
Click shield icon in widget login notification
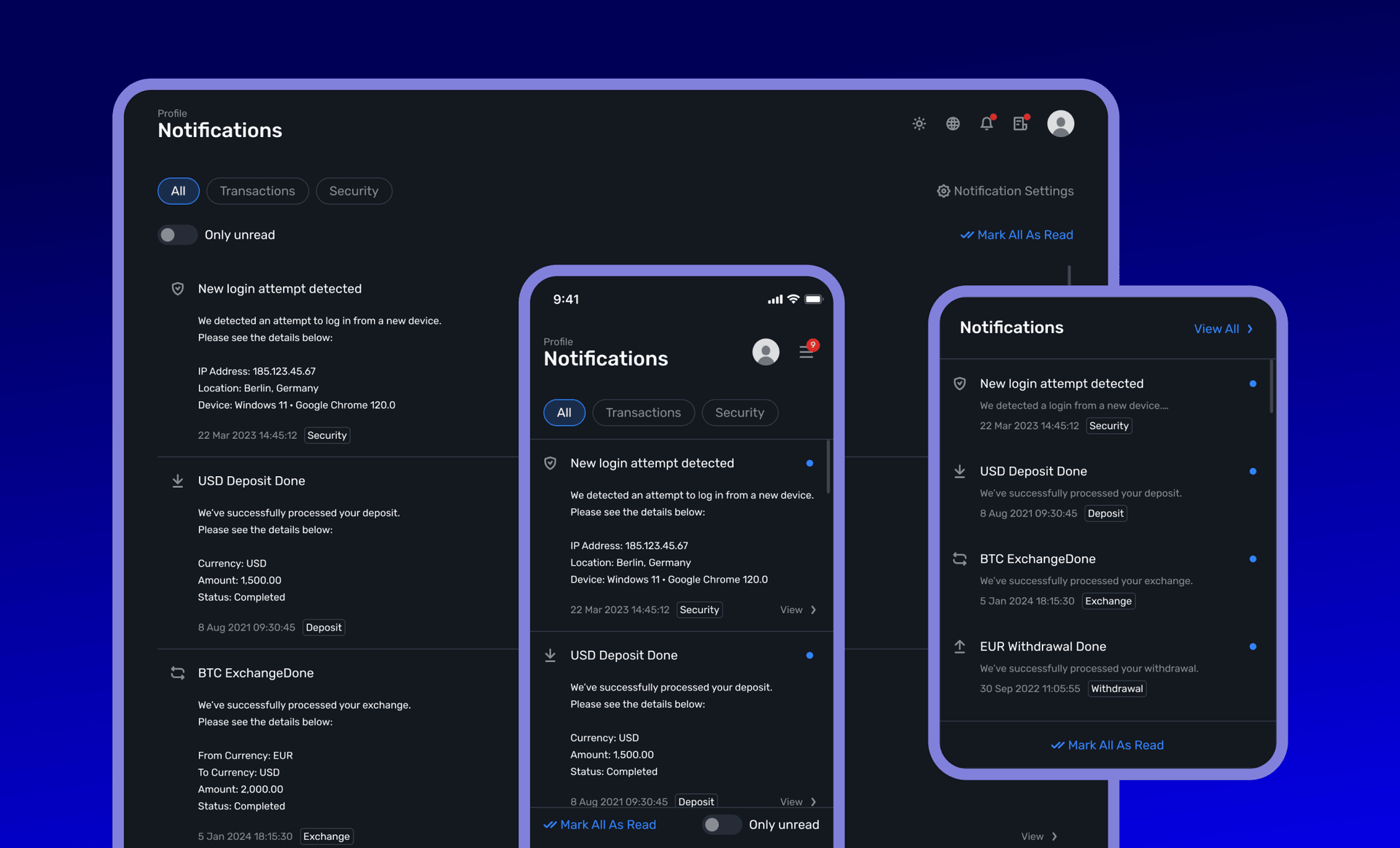(960, 384)
